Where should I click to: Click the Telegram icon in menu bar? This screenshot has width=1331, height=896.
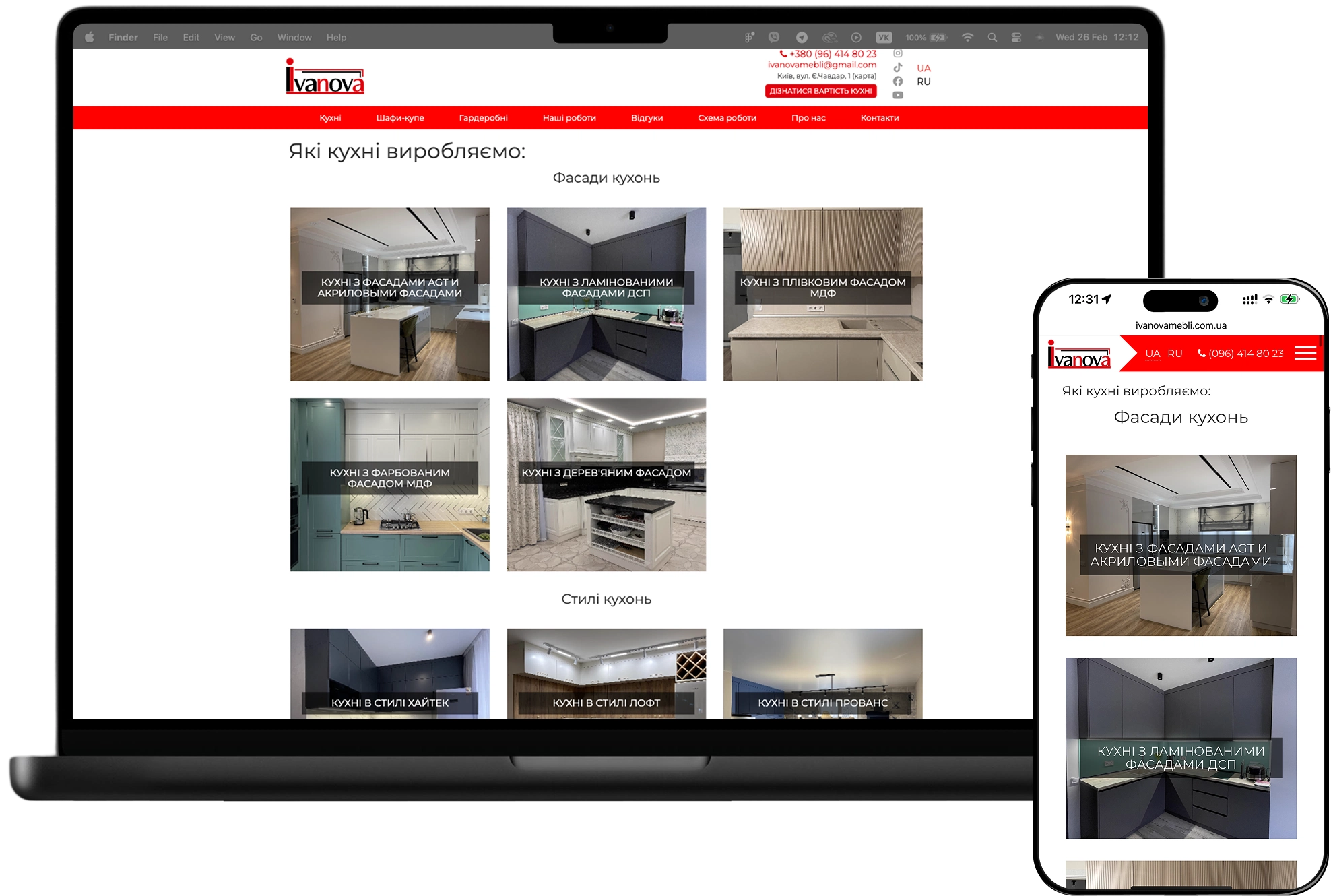pyautogui.click(x=802, y=38)
